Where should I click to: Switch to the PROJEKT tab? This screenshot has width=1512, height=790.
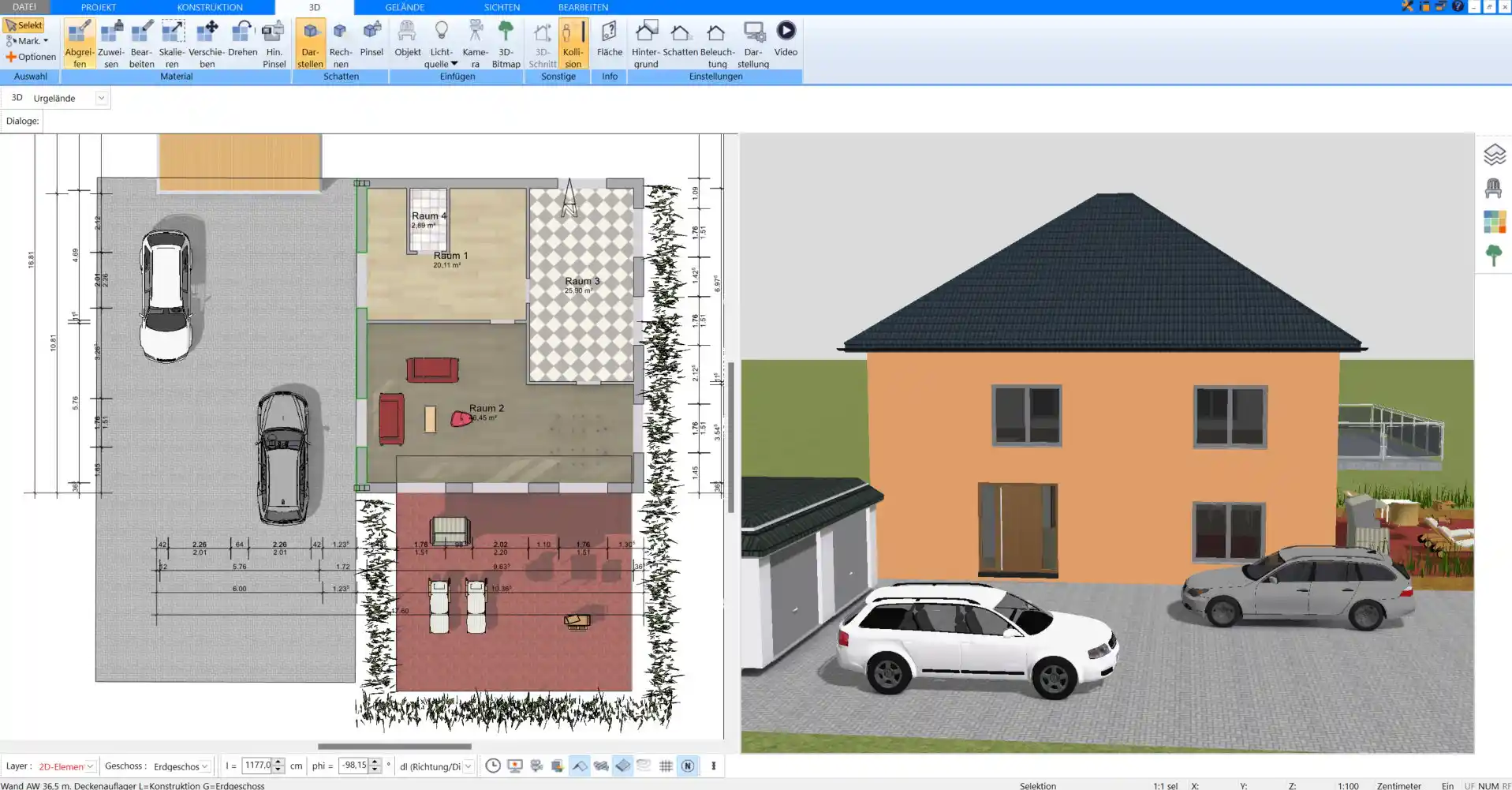pos(99,7)
